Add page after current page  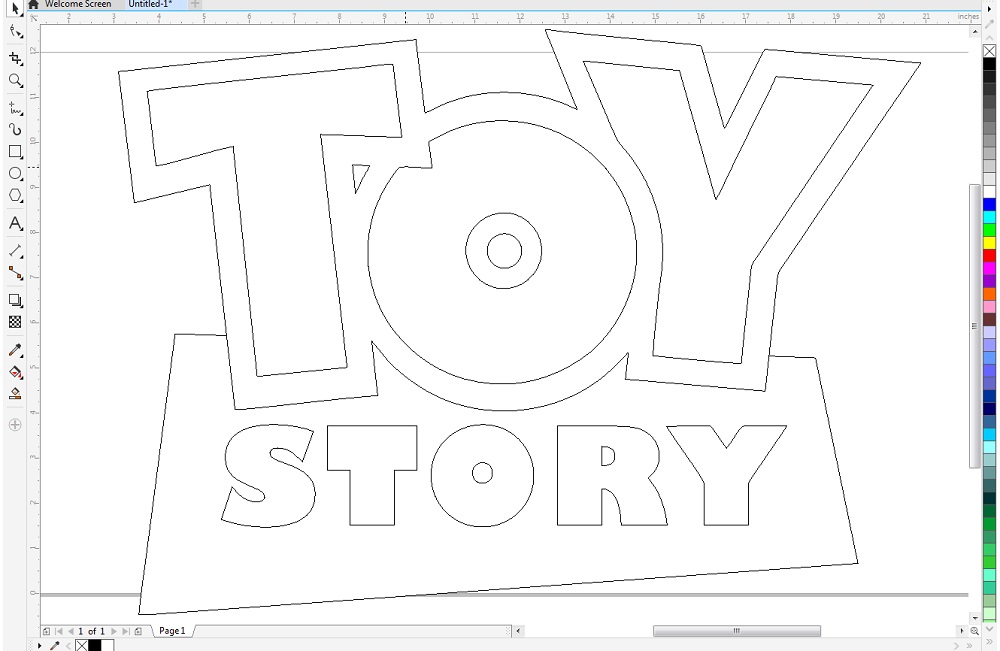point(138,631)
